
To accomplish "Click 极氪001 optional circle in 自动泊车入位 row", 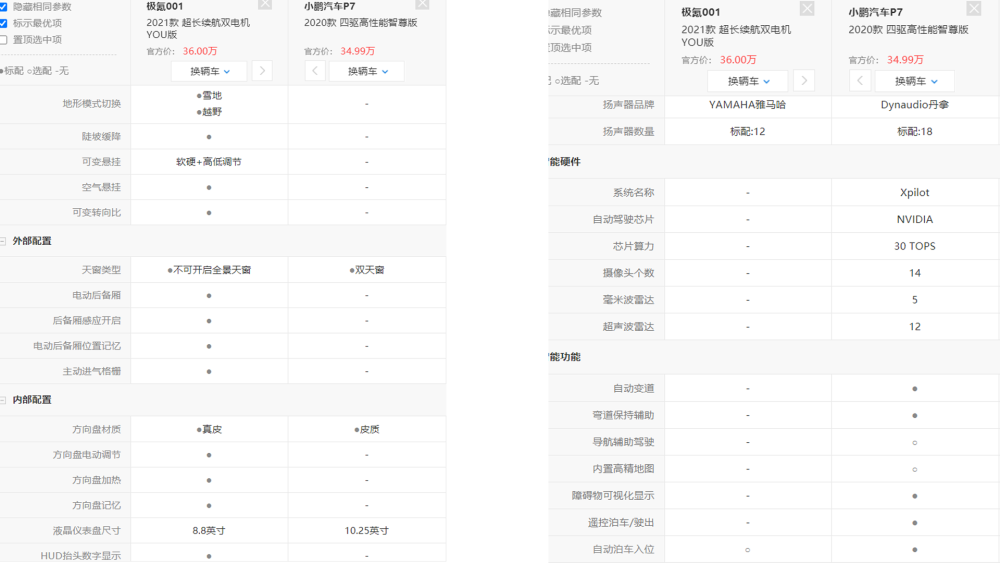I will click(x=747, y=549).
